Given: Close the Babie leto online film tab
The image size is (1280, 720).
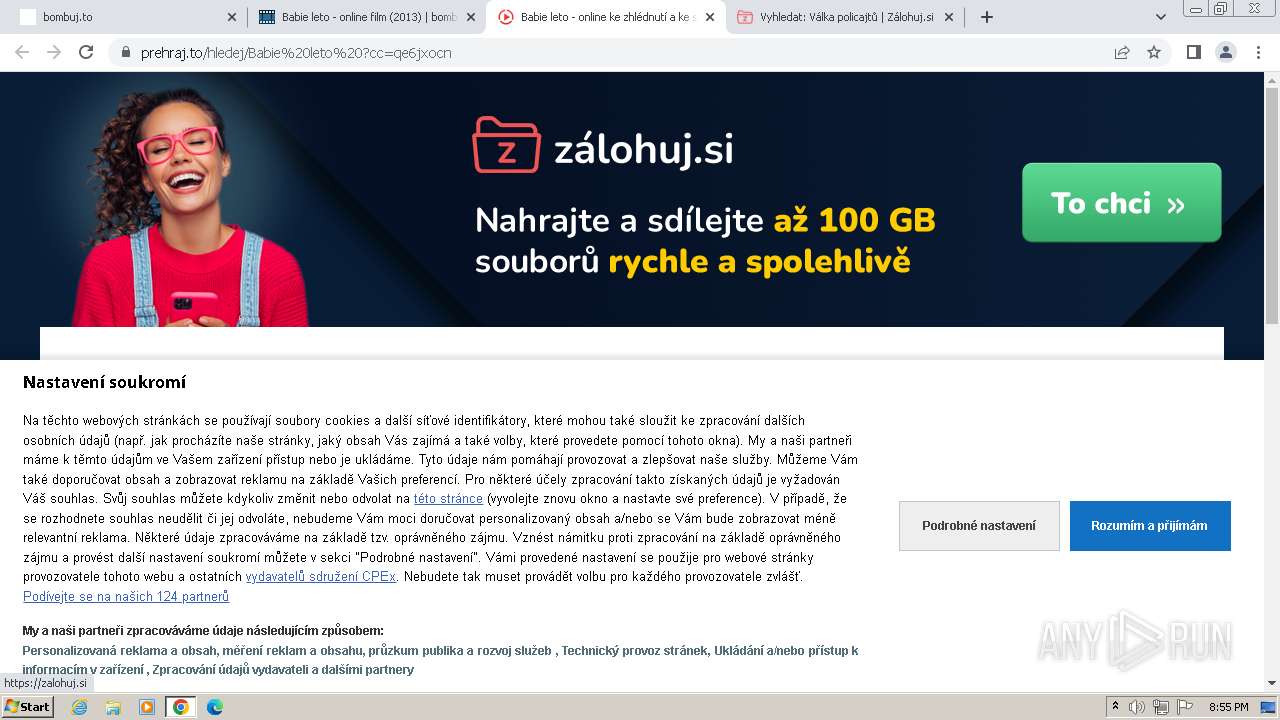Looking at the screenshot, I should click(471, 17).
